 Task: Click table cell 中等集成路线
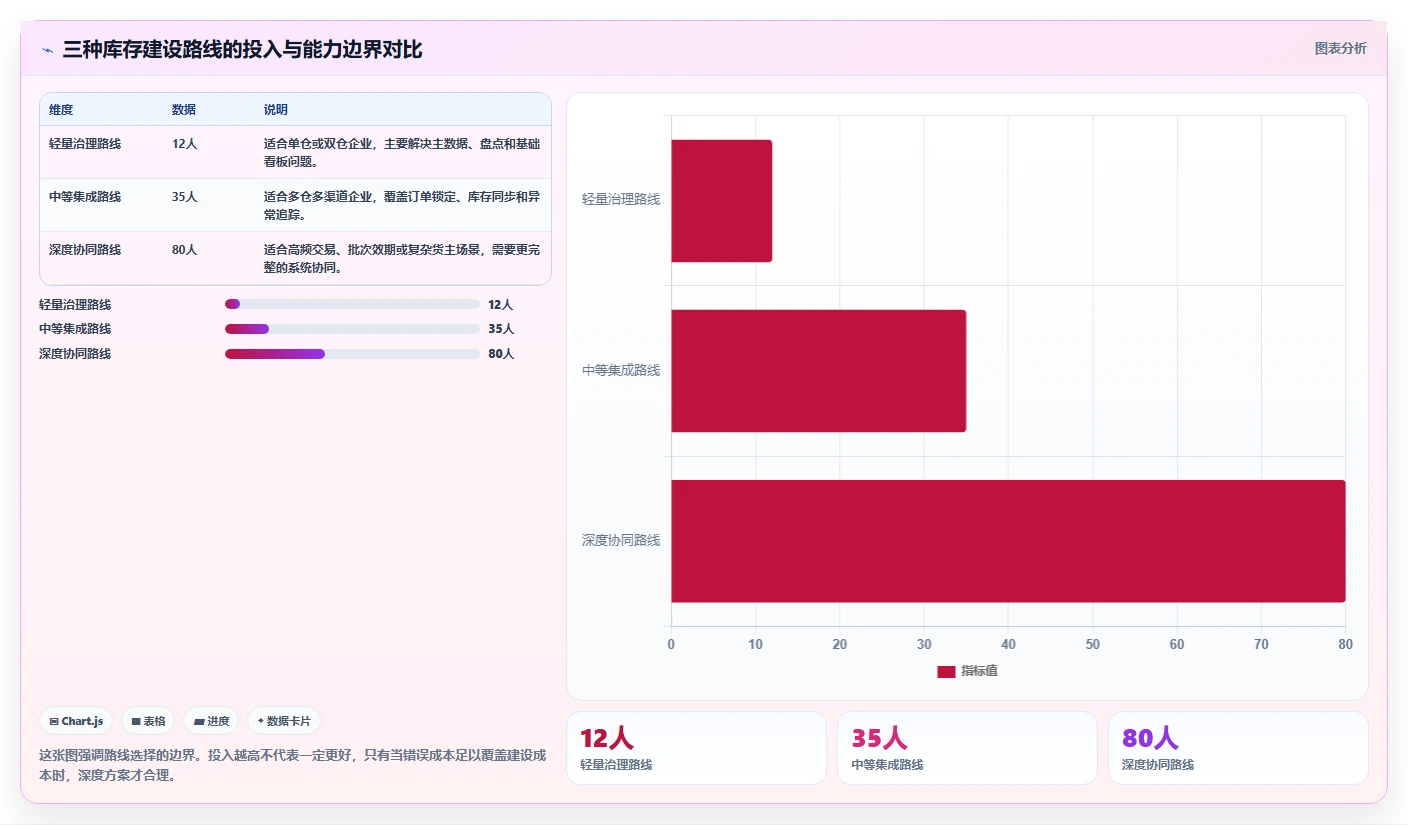coord(85,197)
